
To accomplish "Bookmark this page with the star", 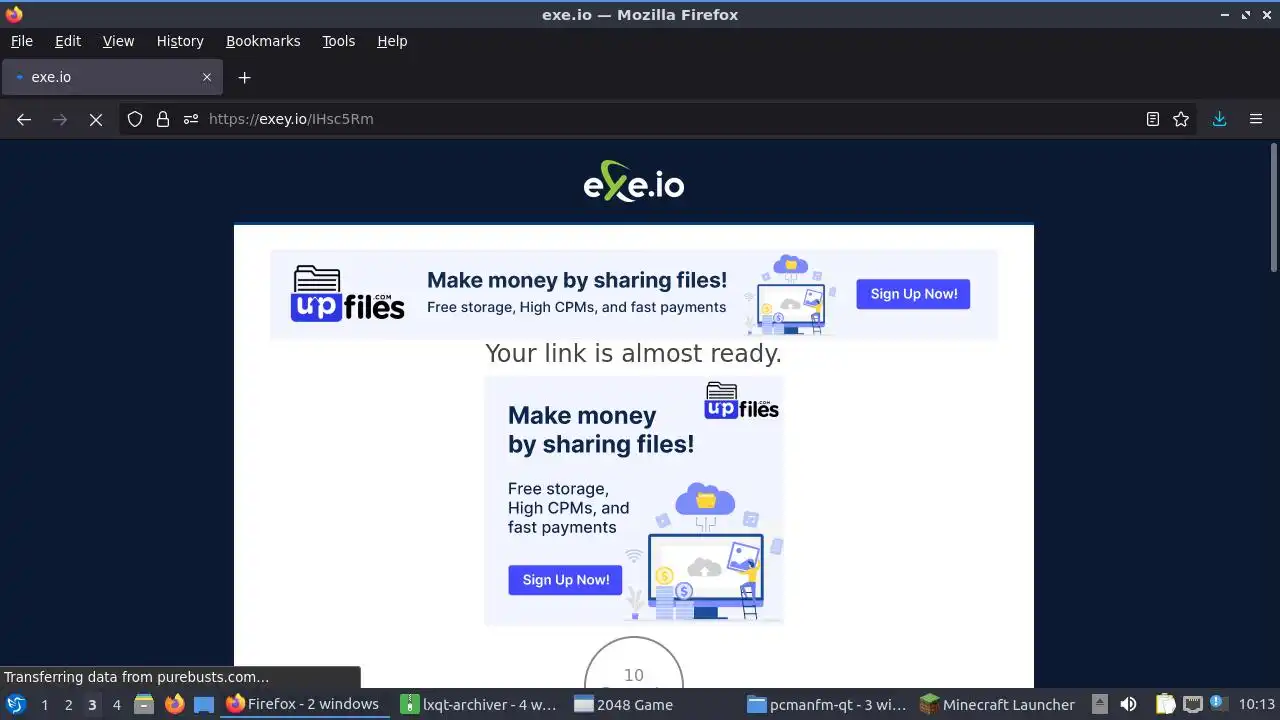I will point(1181,119).
